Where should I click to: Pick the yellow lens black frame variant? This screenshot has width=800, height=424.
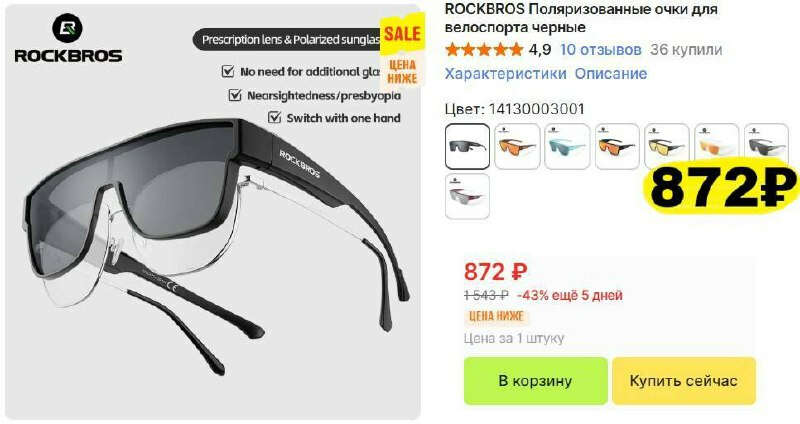[666, 146]
